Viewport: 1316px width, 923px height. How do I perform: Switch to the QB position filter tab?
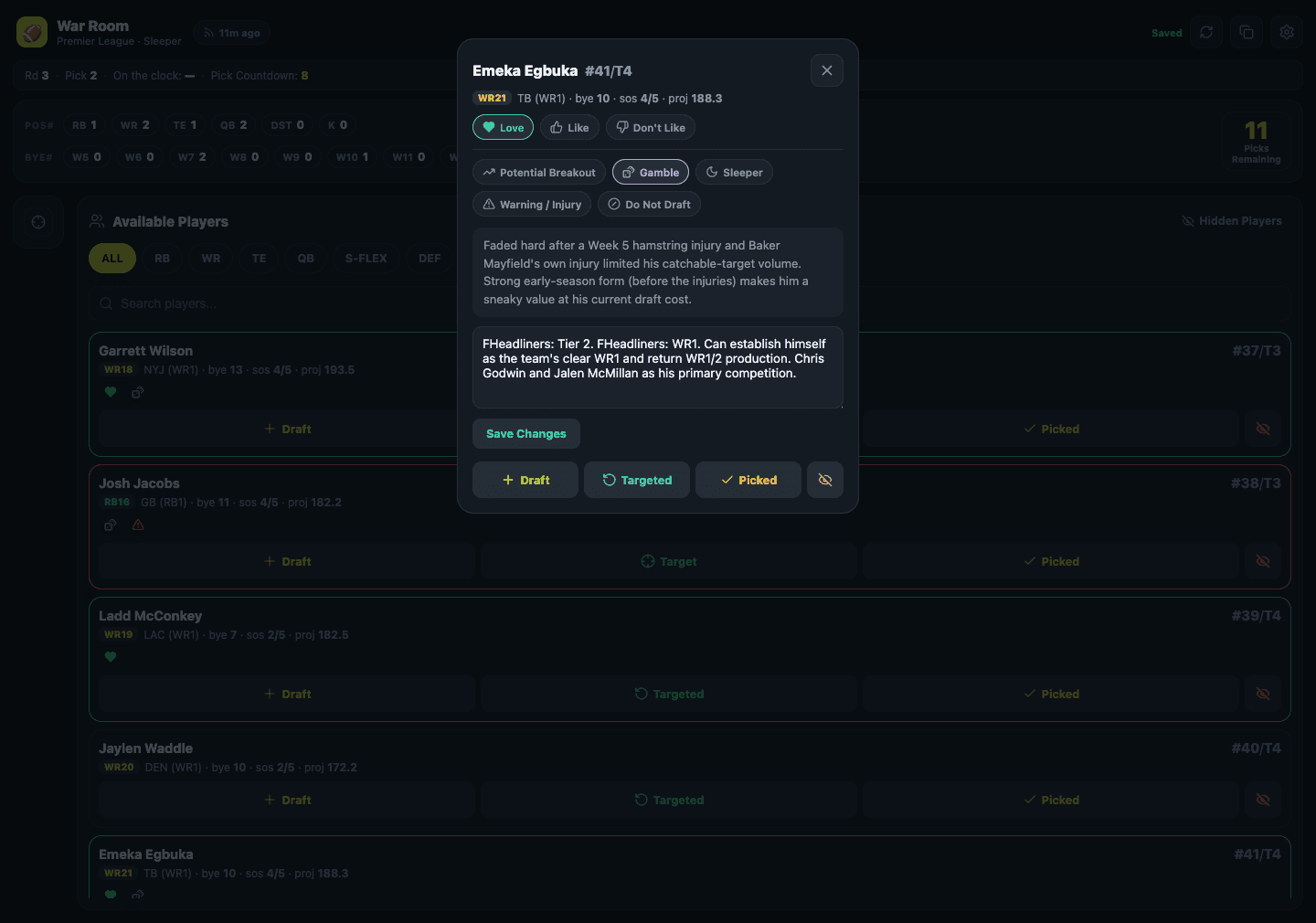click(306, 259)
